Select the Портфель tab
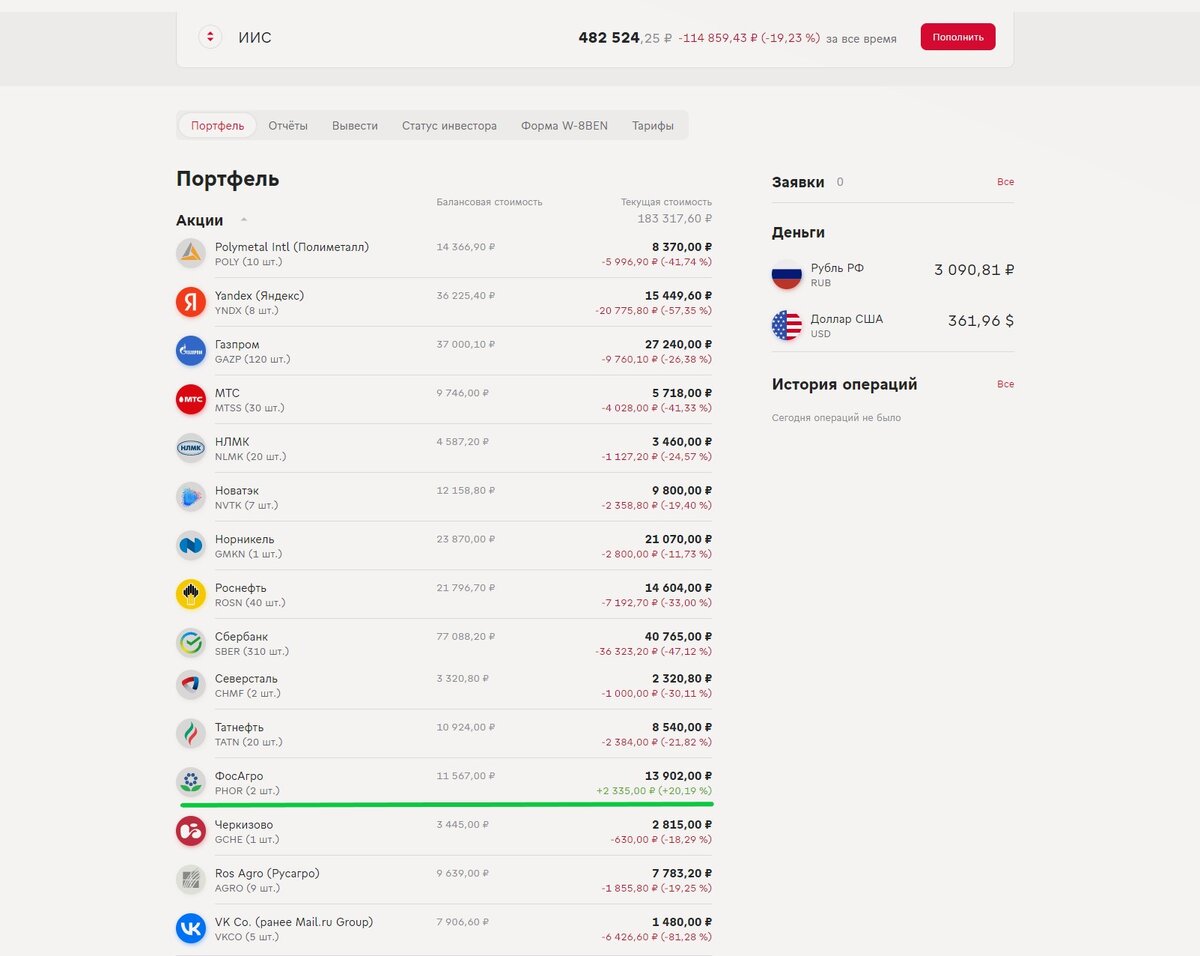1200x956 pixels. 217,126
